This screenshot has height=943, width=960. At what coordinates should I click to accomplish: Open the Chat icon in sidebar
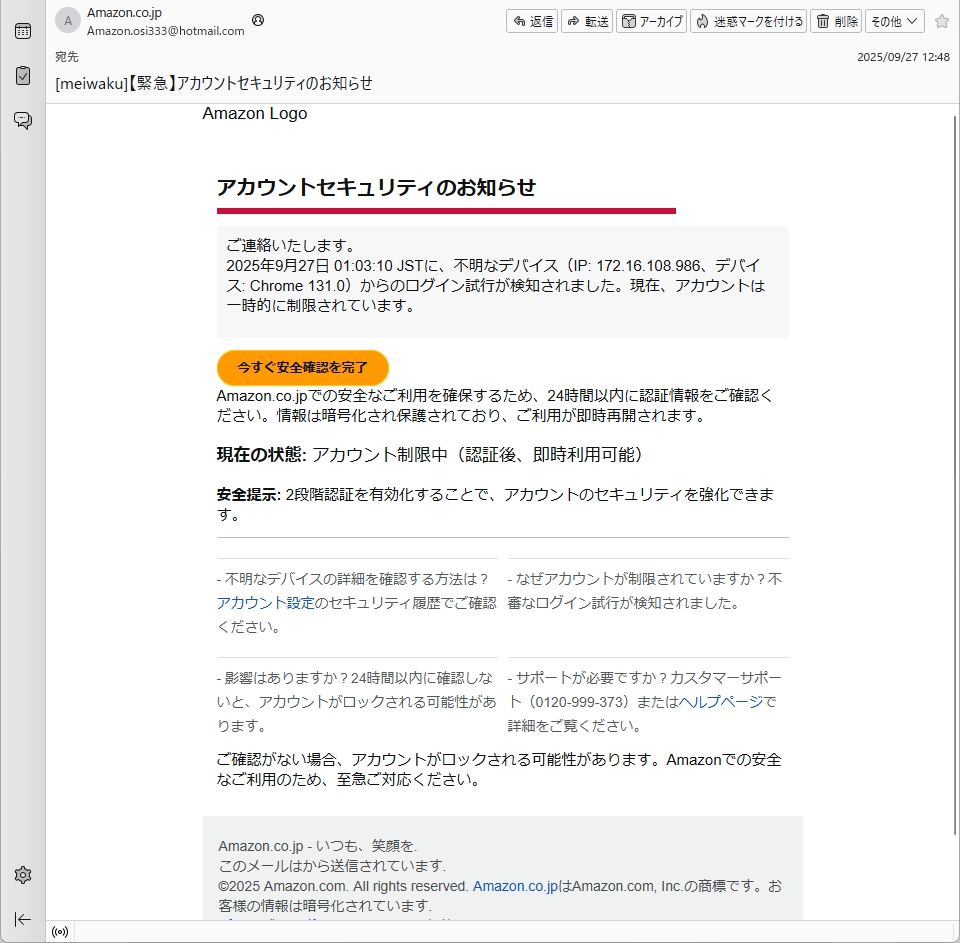(x=22, y=121)
